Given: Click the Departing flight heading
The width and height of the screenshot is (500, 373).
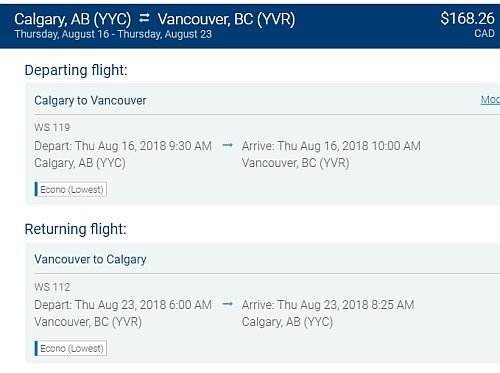Looking at the screenshot, I should (x=76, y=70).
